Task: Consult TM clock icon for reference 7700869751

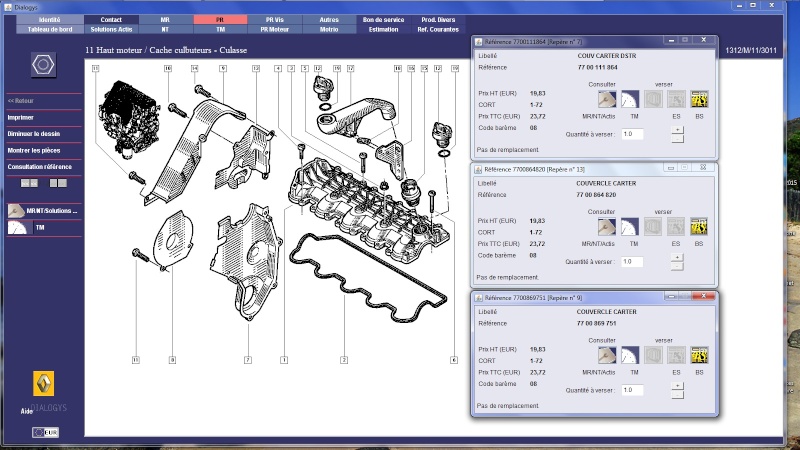Action: (x=630, y=355)
